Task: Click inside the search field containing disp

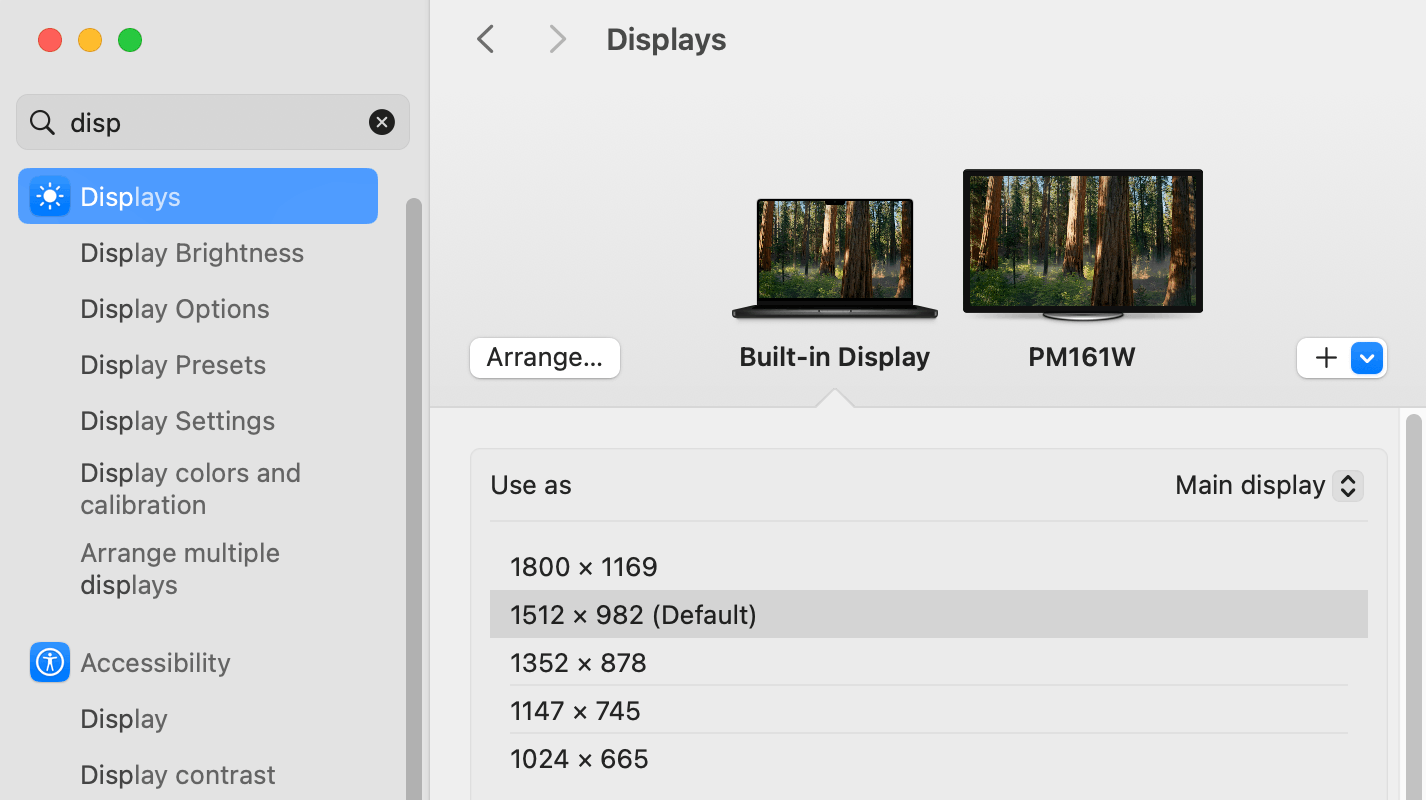Action: tap(213, 122)
